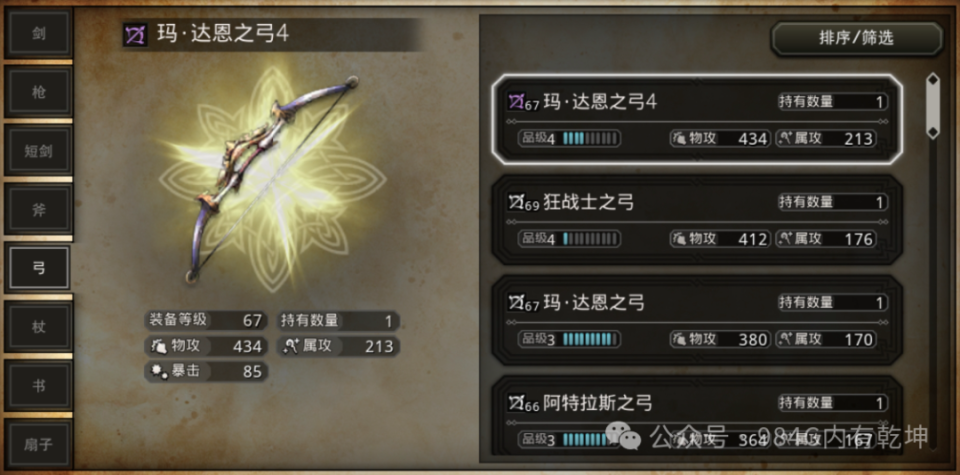This screenshot has width=960, height=475.
Task: Select the 玛·达恩之弓 grade 3 entry
Action: coord(697,320)
